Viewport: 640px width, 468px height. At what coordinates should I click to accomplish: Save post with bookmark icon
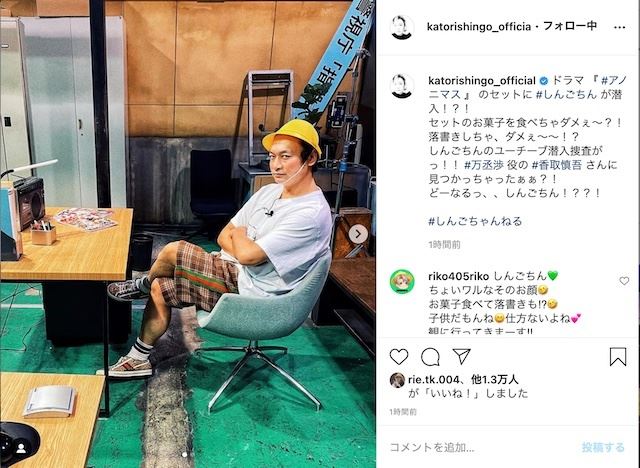coord(618,357)
